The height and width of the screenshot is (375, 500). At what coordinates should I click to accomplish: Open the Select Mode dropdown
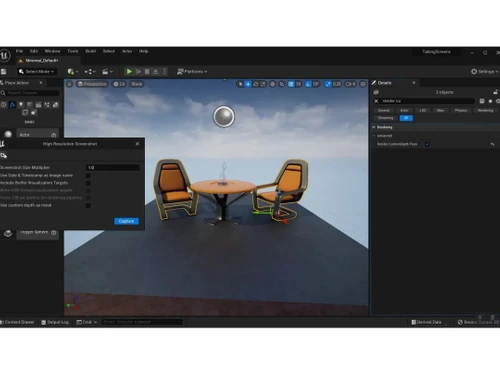(36, 72)
